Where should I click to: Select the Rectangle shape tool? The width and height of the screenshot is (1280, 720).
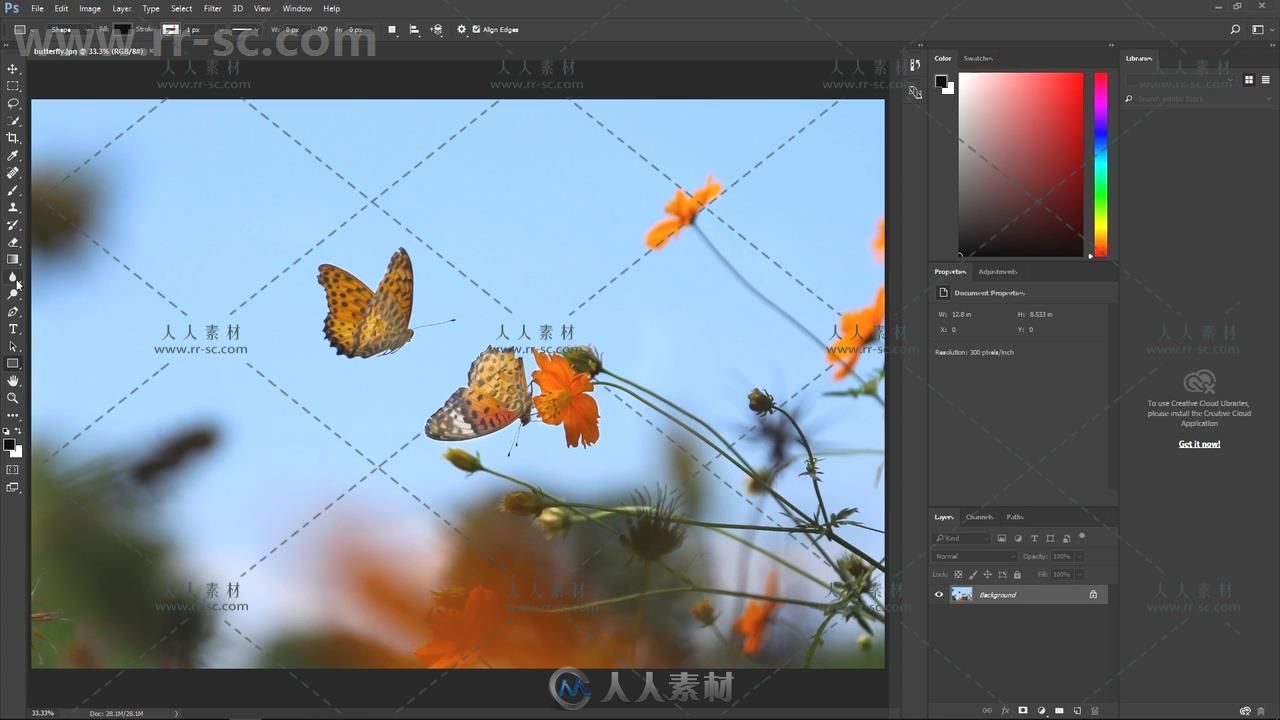coord(13,364)
